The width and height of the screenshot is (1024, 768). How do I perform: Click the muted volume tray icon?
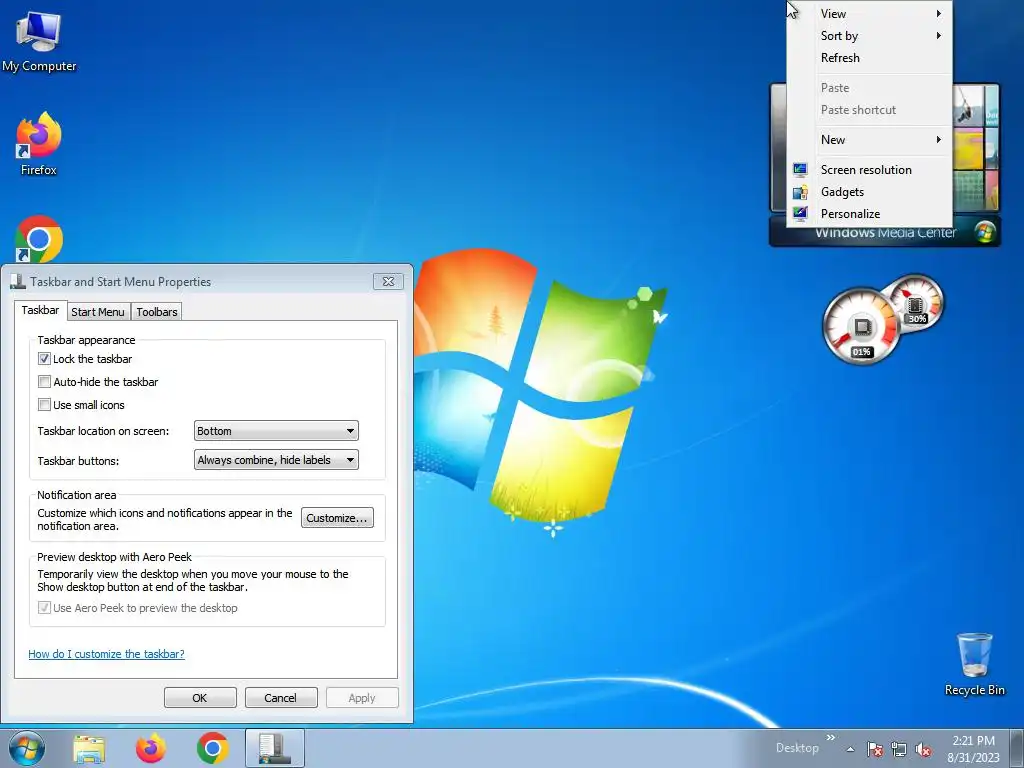pos(923,749)
